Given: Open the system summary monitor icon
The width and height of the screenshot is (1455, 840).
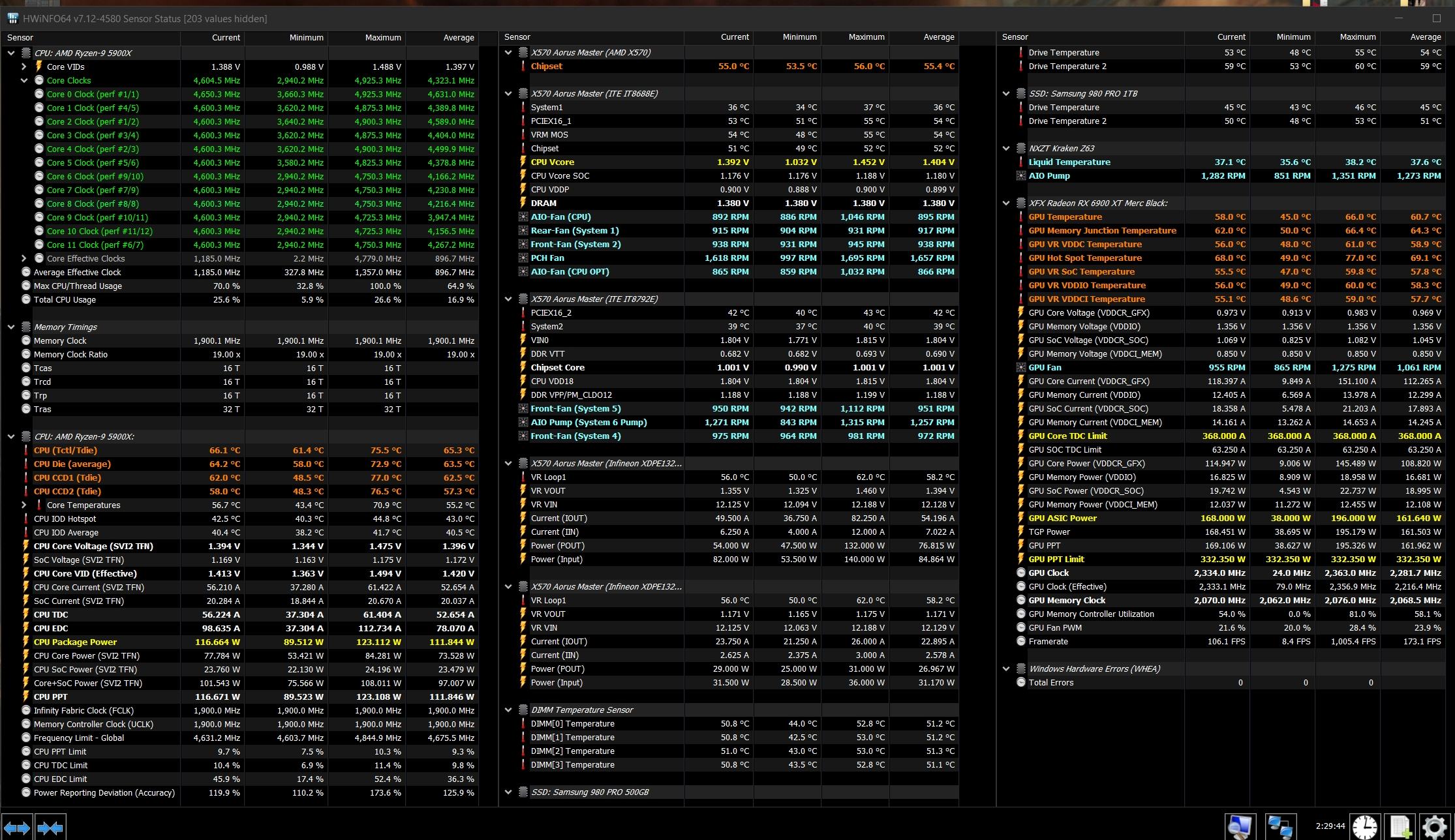Looking at the screenshot, I should [1240, 827].
